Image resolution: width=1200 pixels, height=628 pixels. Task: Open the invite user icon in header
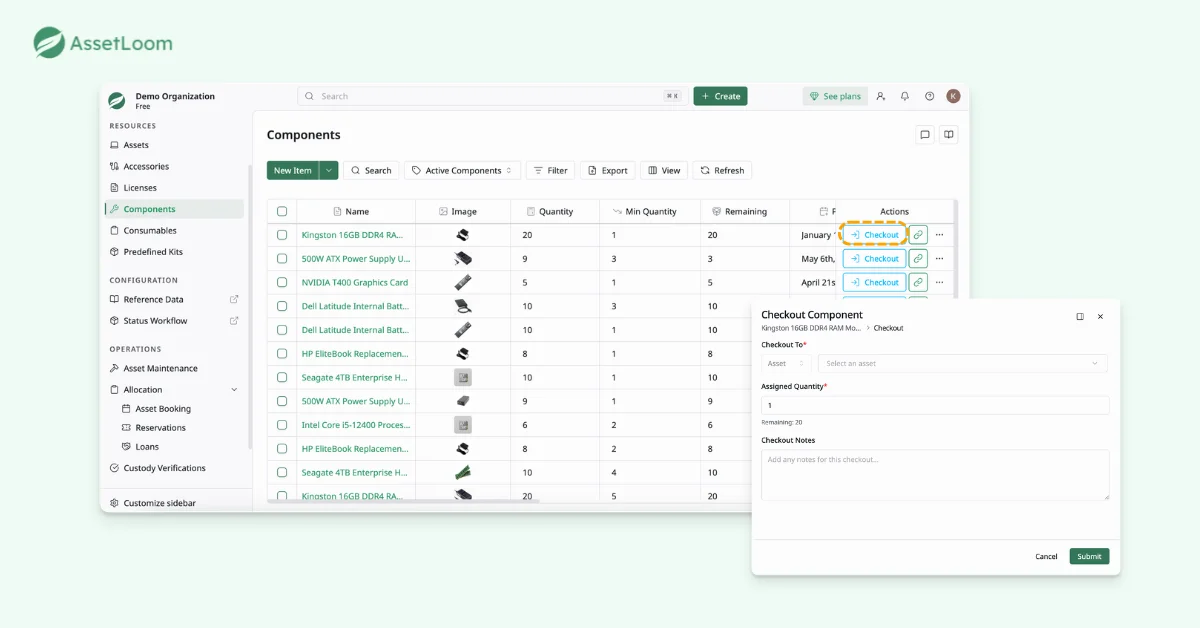coord(881,96)
